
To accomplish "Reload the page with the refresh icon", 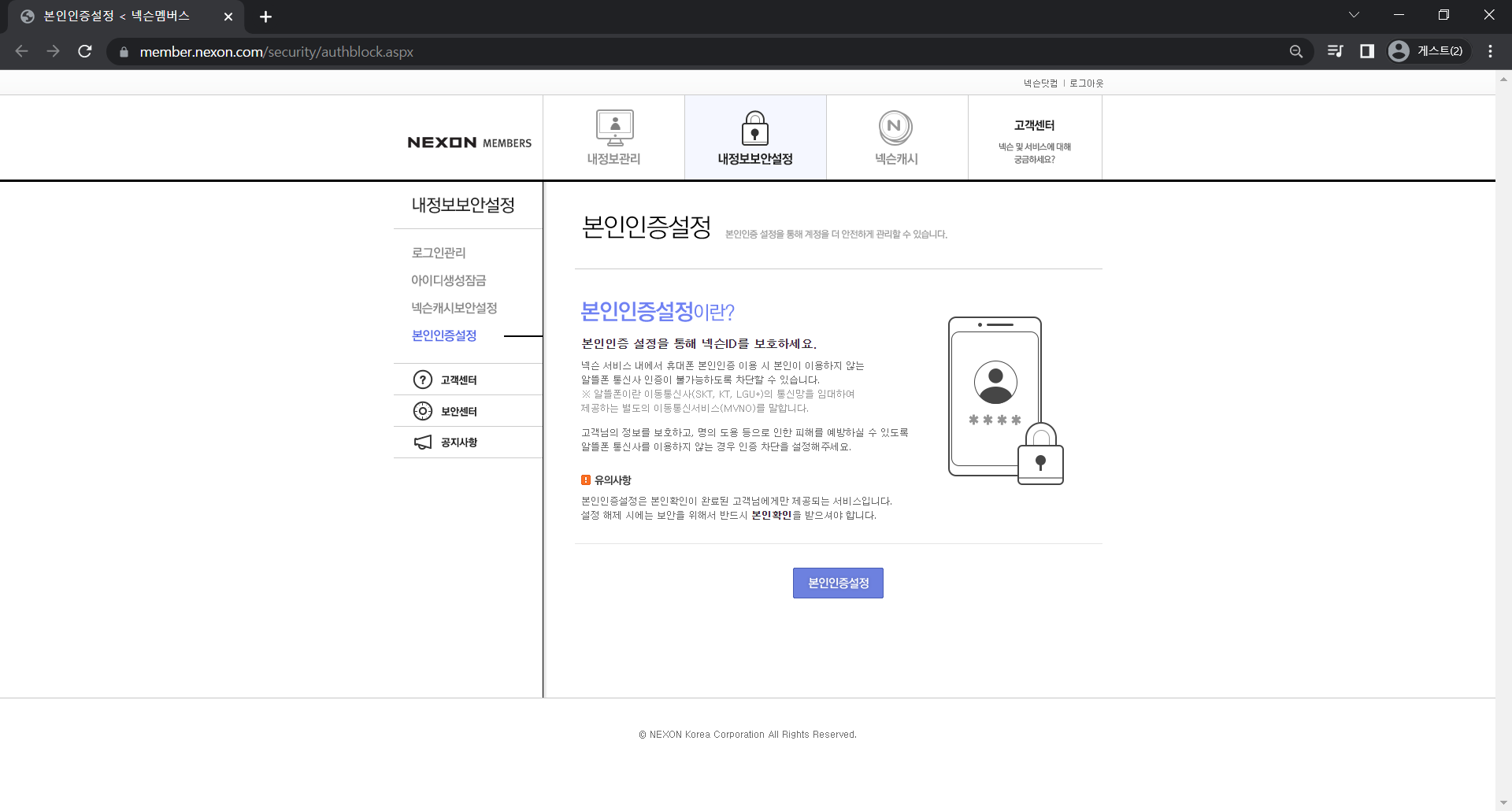I will [x=85, y=51].
